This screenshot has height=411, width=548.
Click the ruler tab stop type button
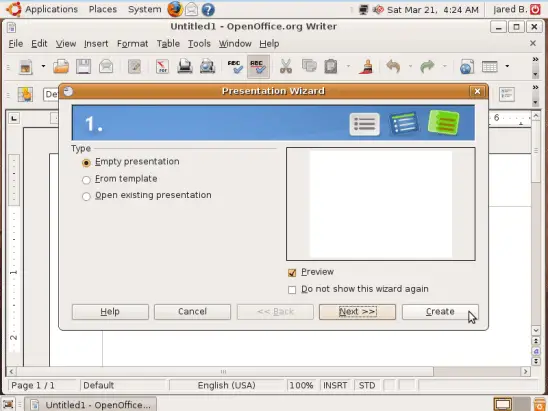(x=14, y=118)
